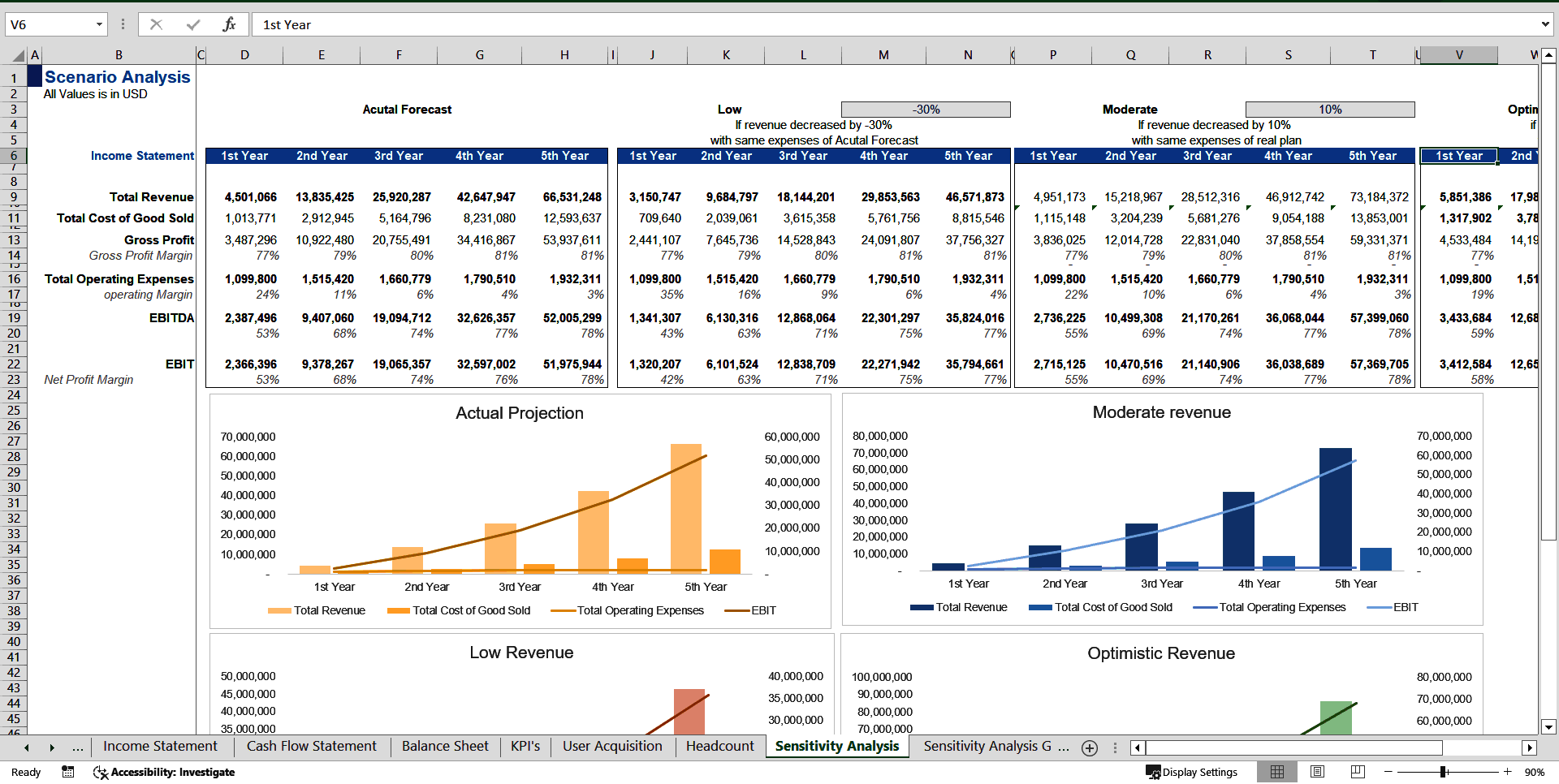The width and height of the screenshot is (1559, 784).
Task: Open Accessibility: Investigate checker
Action: pos(164,772)
